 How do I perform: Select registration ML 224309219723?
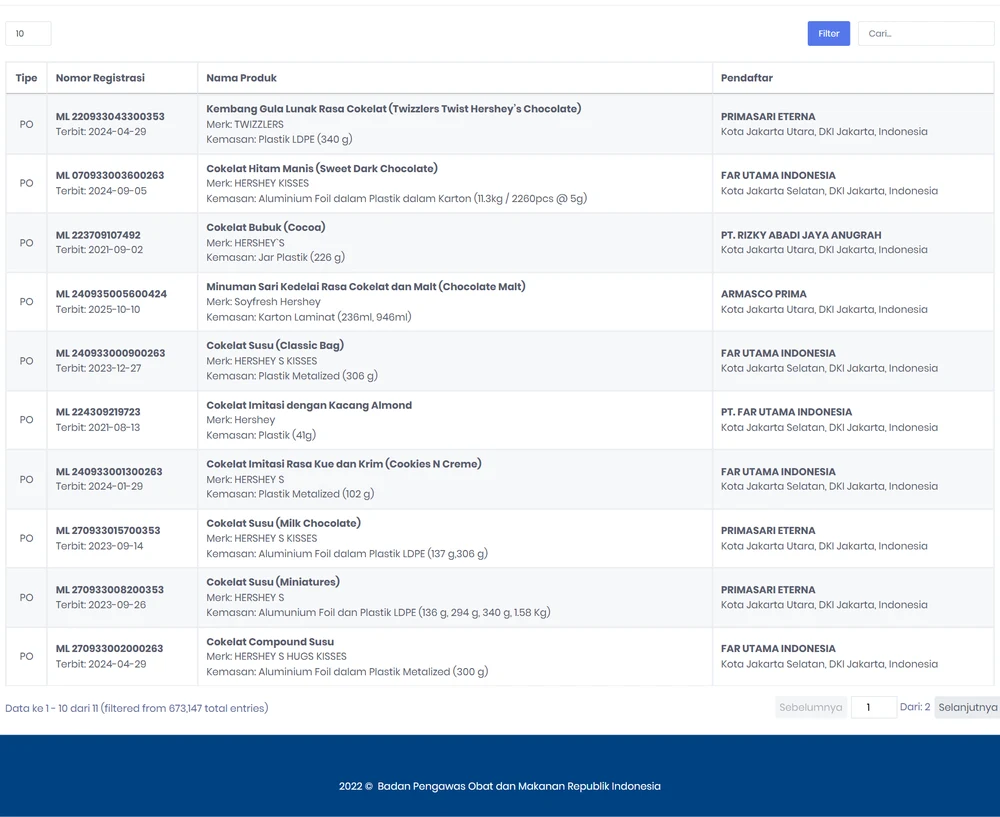coord(98,412)
